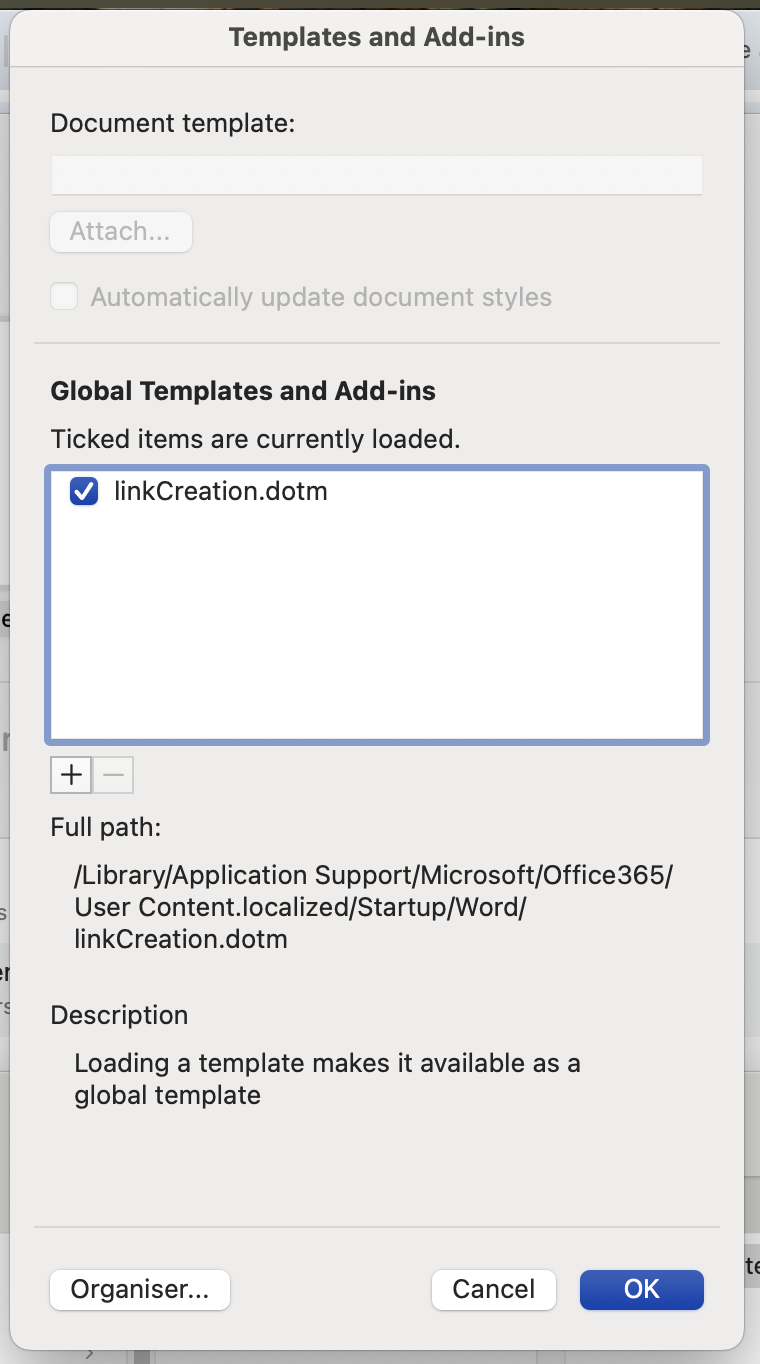Cancel the Templates and Add-ins dialog
The height and width of the screenshot is (1364, 760).
[493, 1290]
